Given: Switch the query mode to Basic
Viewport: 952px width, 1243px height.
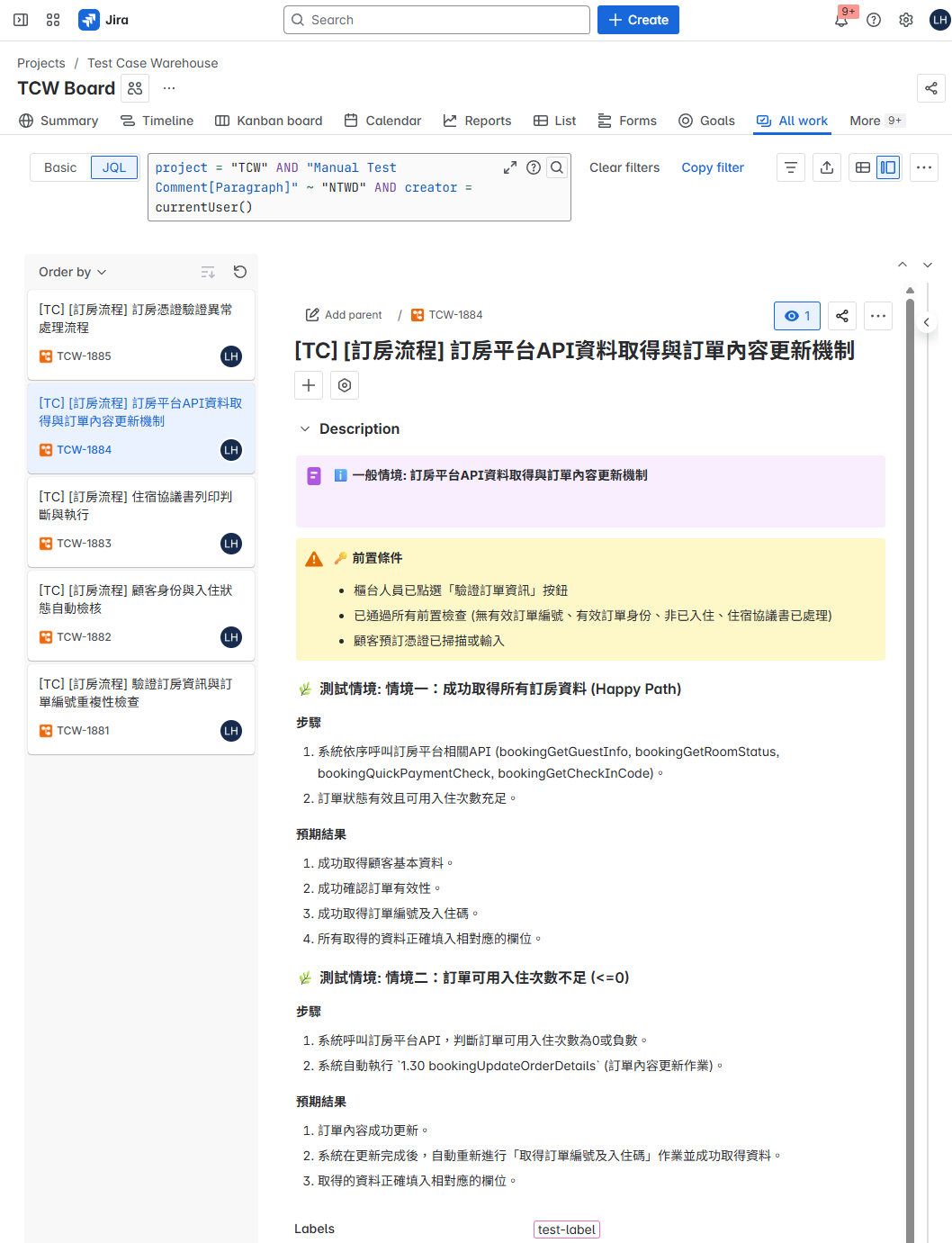Looking at the screenshot, I should (x=59, y=167).
